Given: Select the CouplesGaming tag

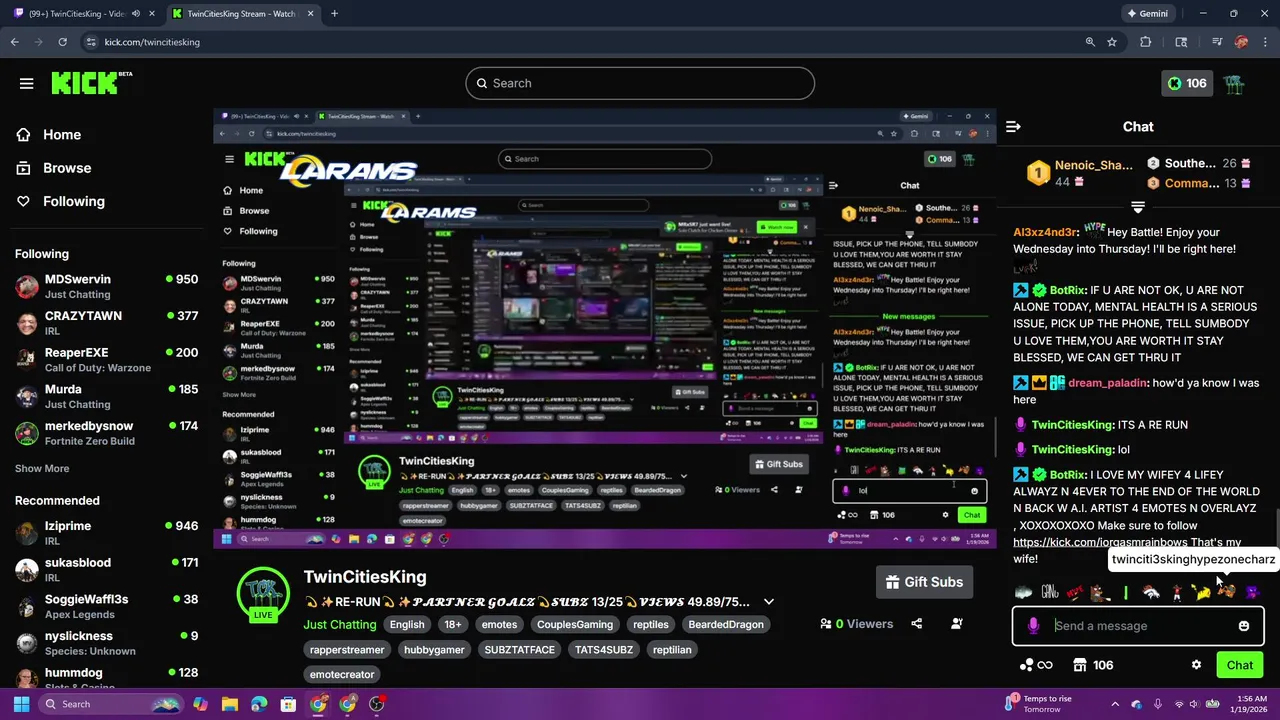Looking at the screenshot, I should 575,624.
